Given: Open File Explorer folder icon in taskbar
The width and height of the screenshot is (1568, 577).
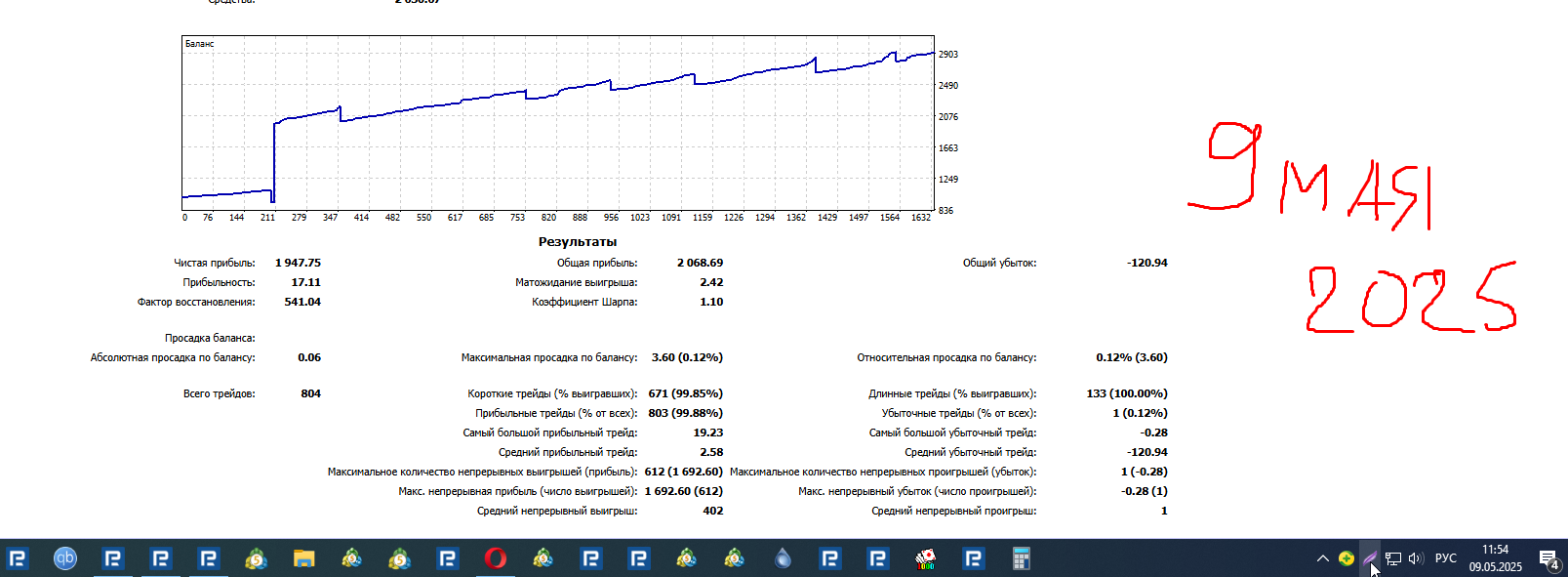Looking at the screenshot, I should 304,558.
